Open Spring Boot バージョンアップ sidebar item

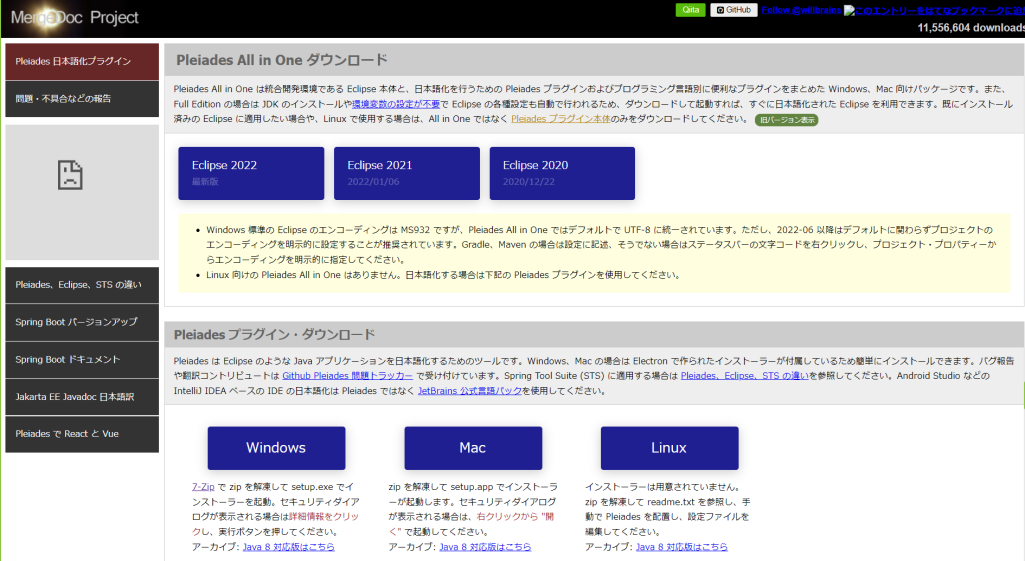(82, 322)
